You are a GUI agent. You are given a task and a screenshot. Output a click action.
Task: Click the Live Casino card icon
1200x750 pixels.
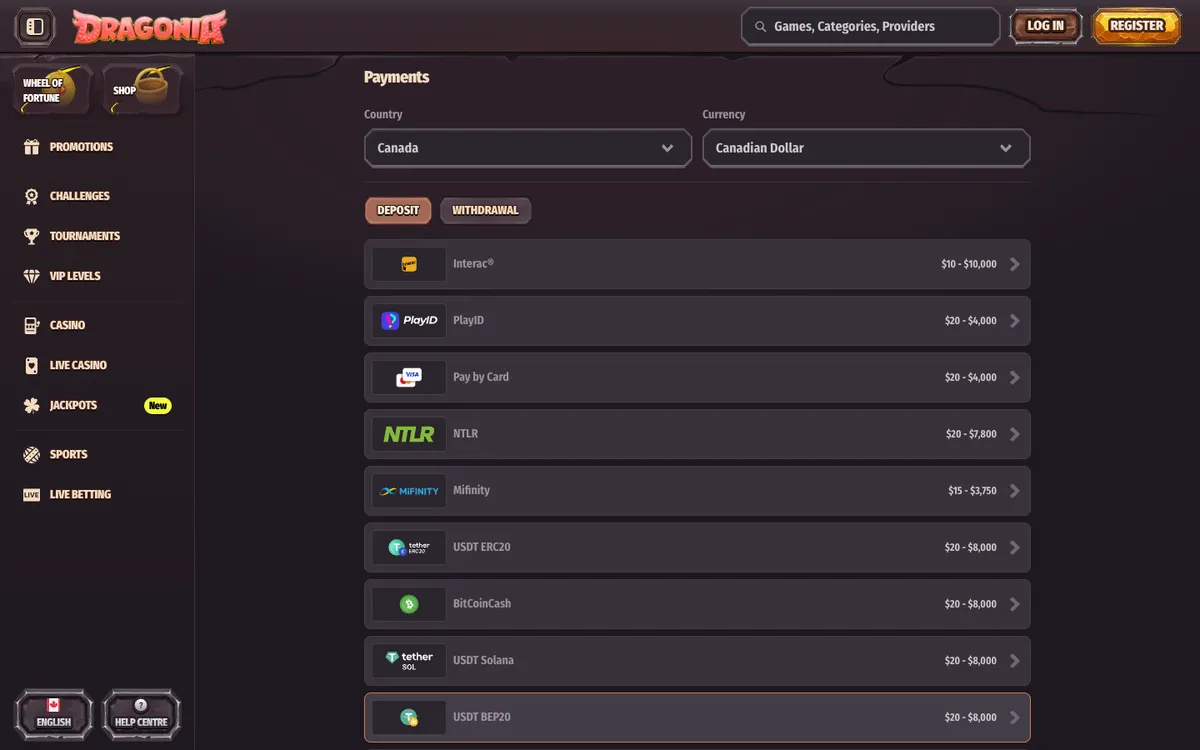pyautogui.click(x=31, y=365)
